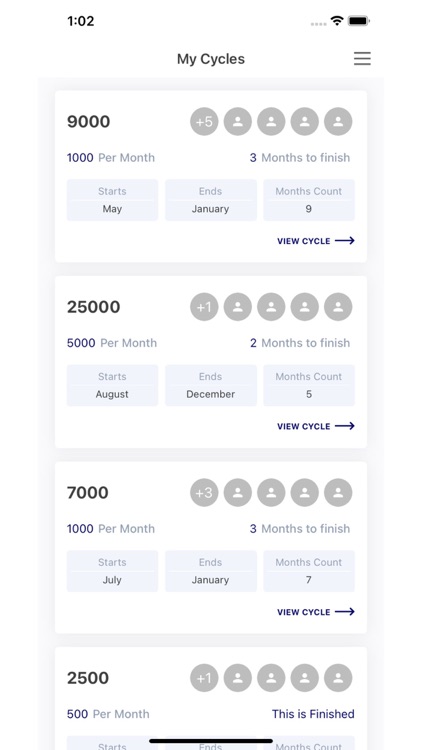Open View Cycle for the 7000 cycle

(x=316, y=612)
